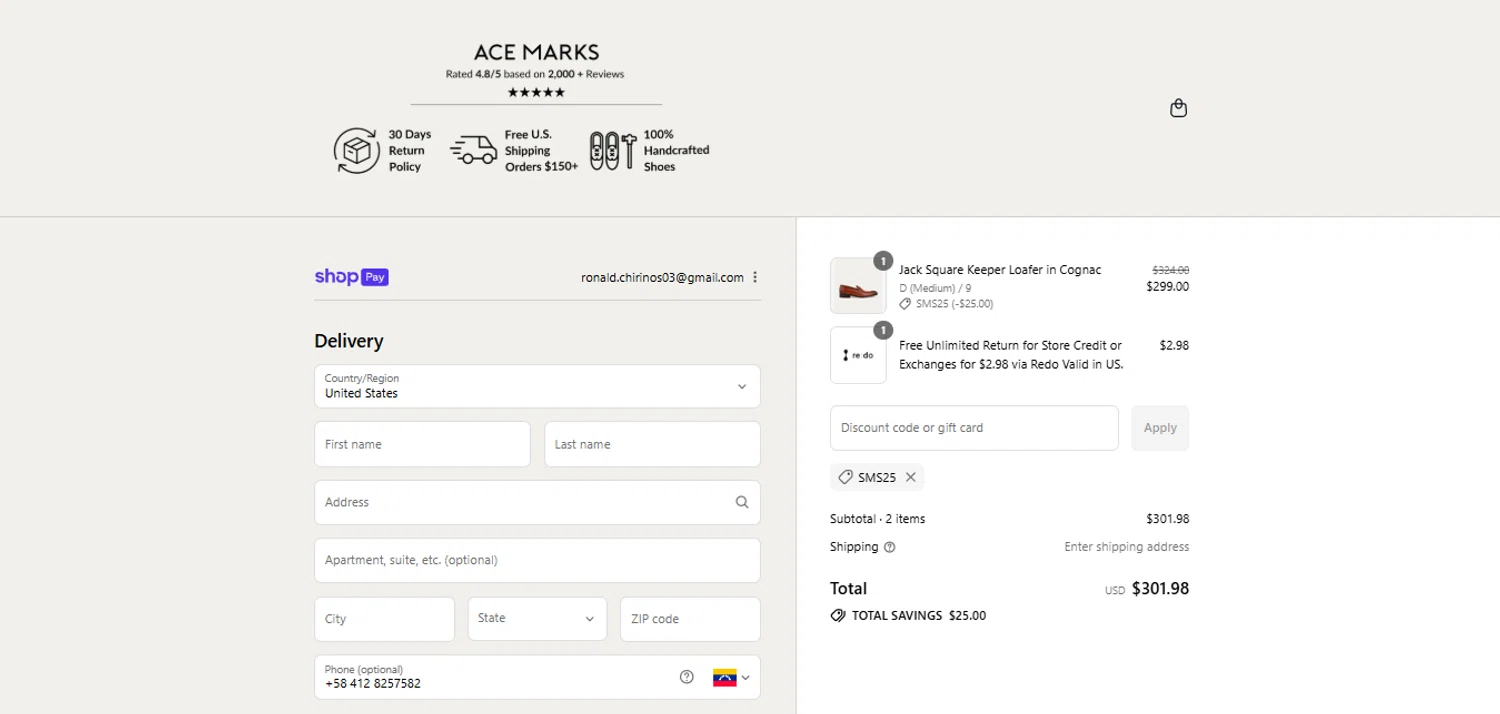This screenshot has height=714, width=1500.
Task: Click the search magnifier in Address field
Action: pyautogui.click(x=742, y=502)
